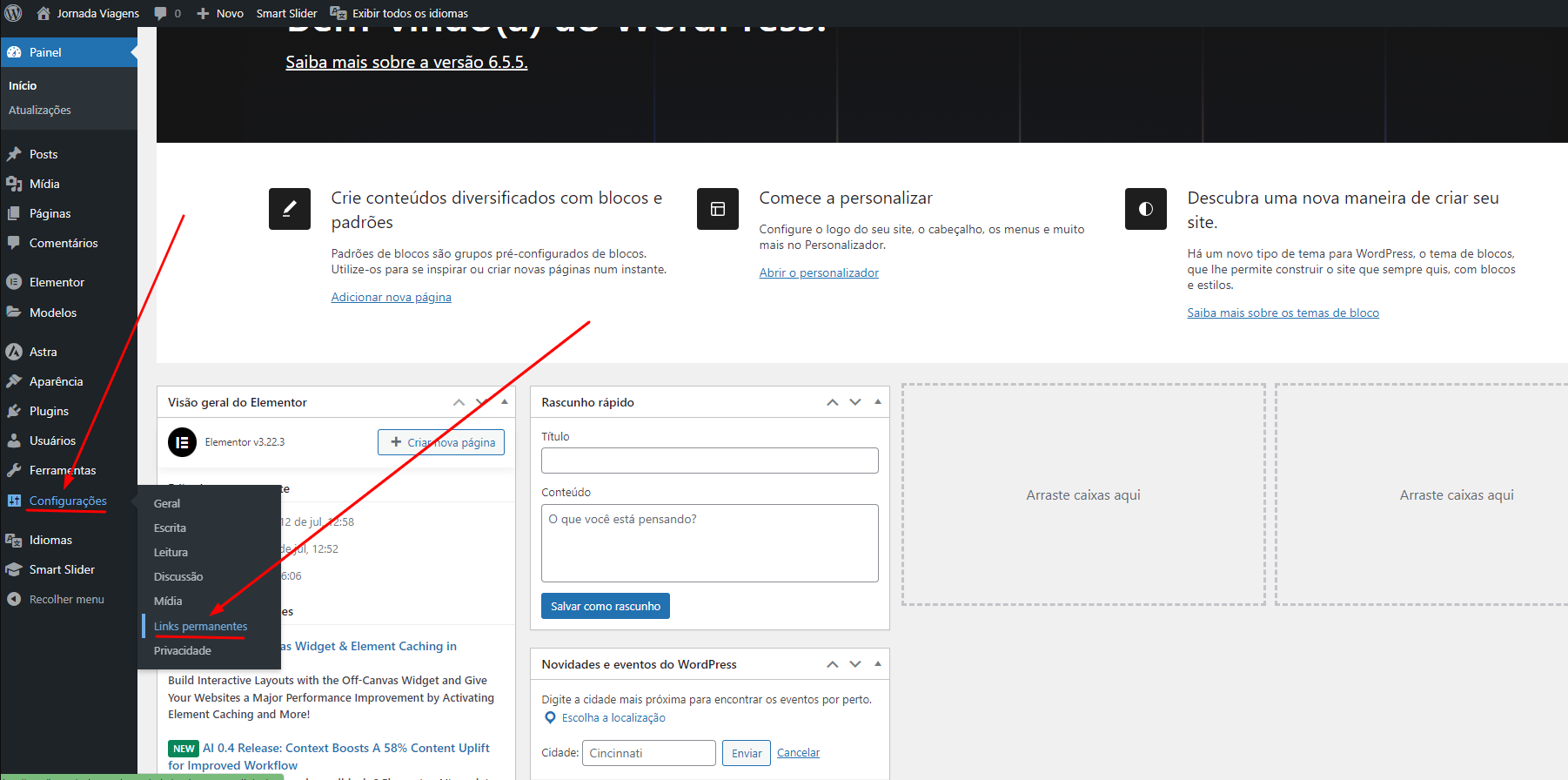
Task: Move Rascunho rápido widget up
Action: [x=833, y=402]
